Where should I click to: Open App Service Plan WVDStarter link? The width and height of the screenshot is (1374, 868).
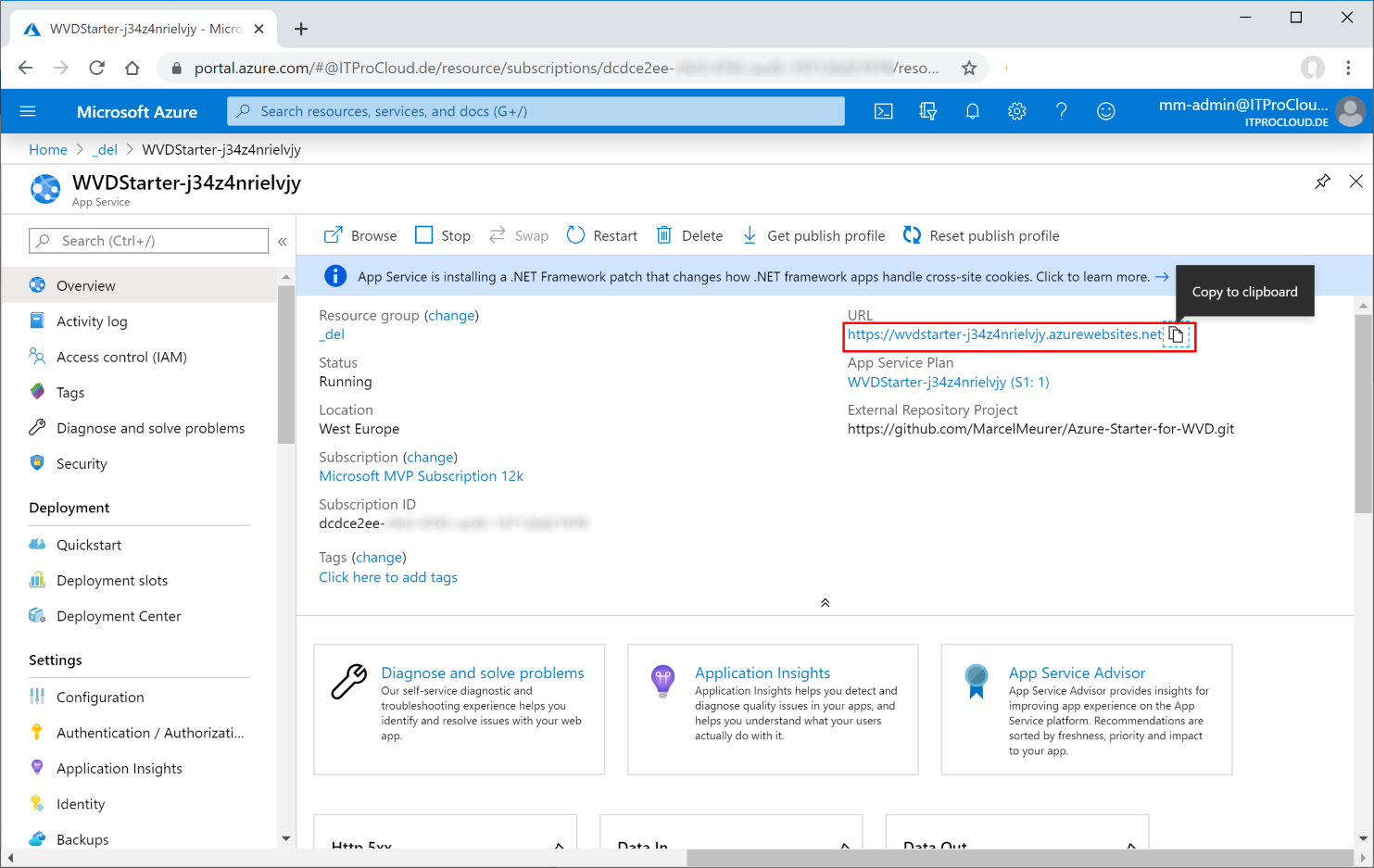point(948,382)
